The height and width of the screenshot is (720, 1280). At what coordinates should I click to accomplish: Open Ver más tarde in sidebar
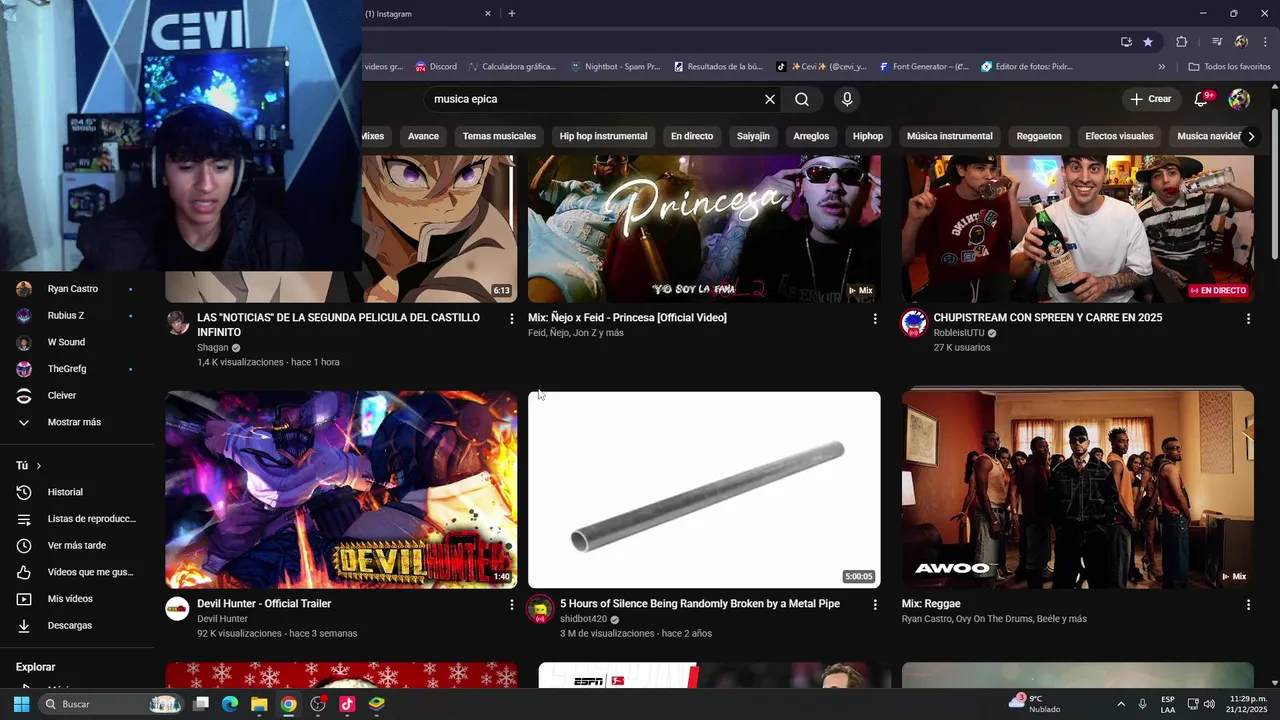click(x=76, y=546)
